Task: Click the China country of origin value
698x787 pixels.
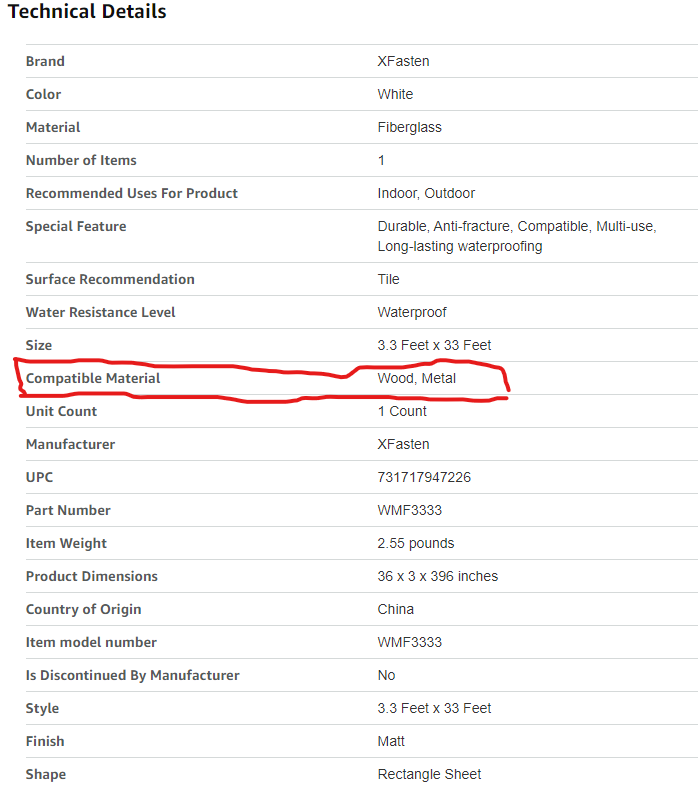Action: 395,609
